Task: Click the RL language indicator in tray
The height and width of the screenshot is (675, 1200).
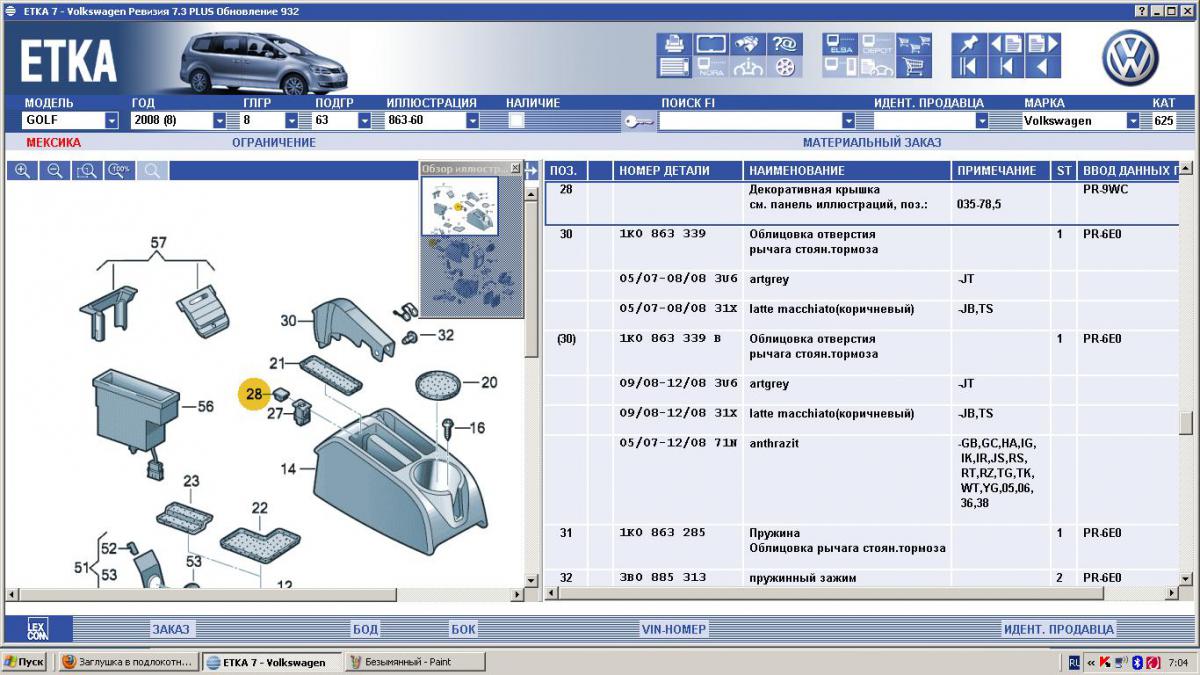Action: 1073,662
